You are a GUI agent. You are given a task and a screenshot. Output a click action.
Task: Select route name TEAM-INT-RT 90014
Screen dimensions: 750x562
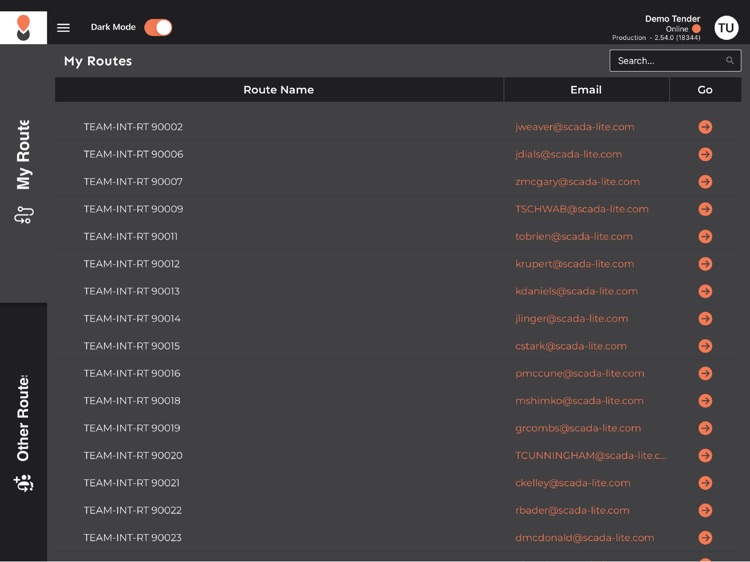click(132, 319)
